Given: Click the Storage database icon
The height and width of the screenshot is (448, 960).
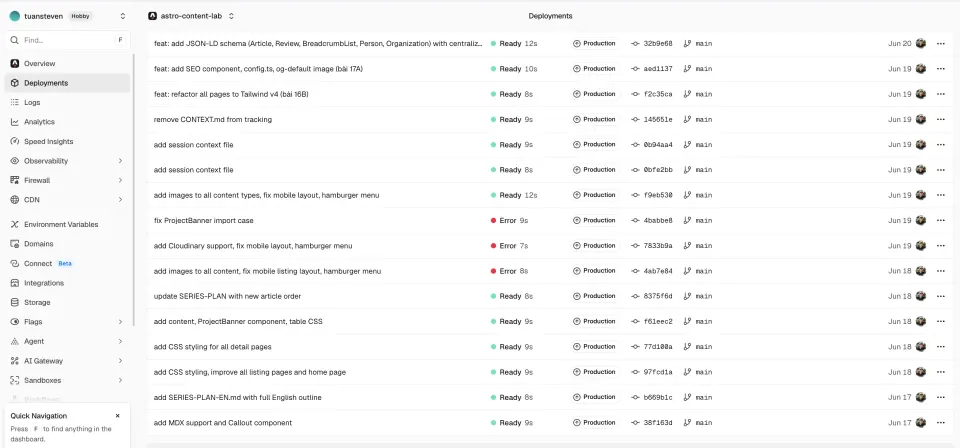Looking at the screenshot, I should (15, 302).
